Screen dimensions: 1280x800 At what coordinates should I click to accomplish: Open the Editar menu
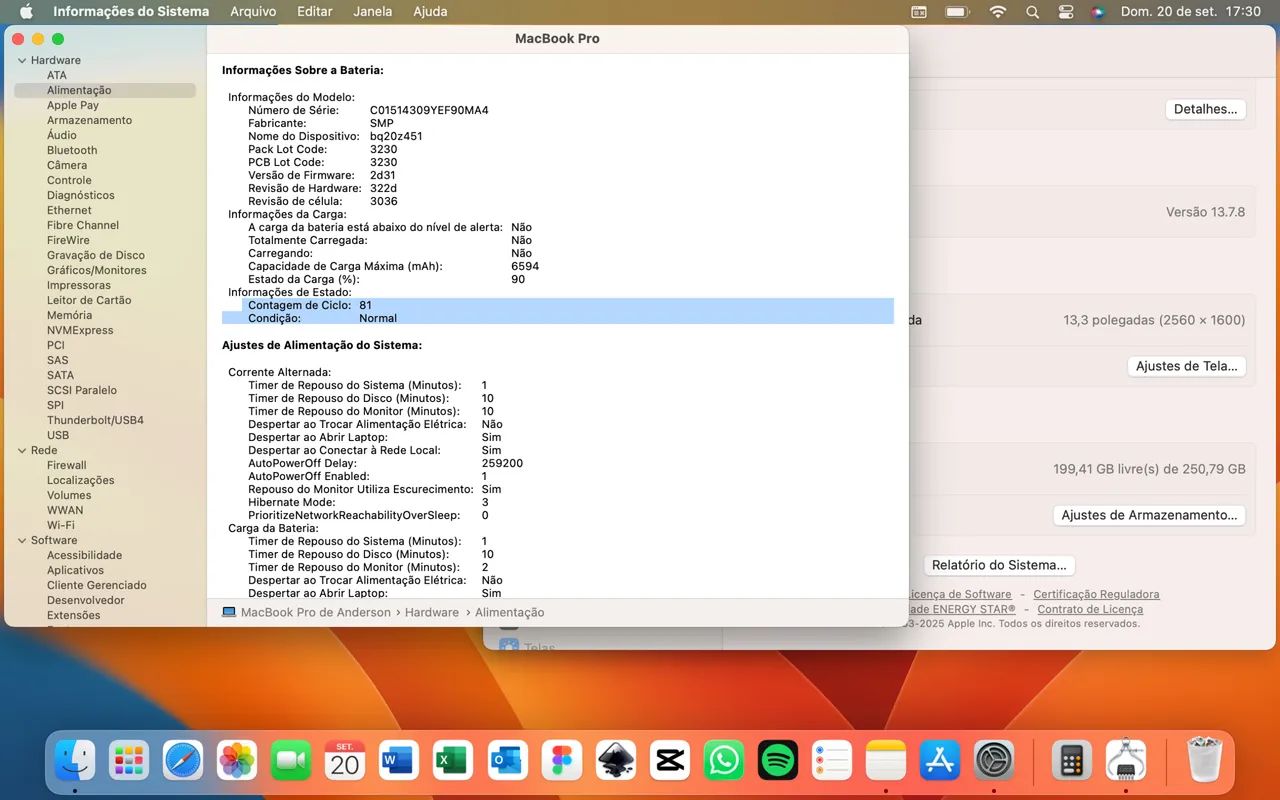(x=315, y=12)
